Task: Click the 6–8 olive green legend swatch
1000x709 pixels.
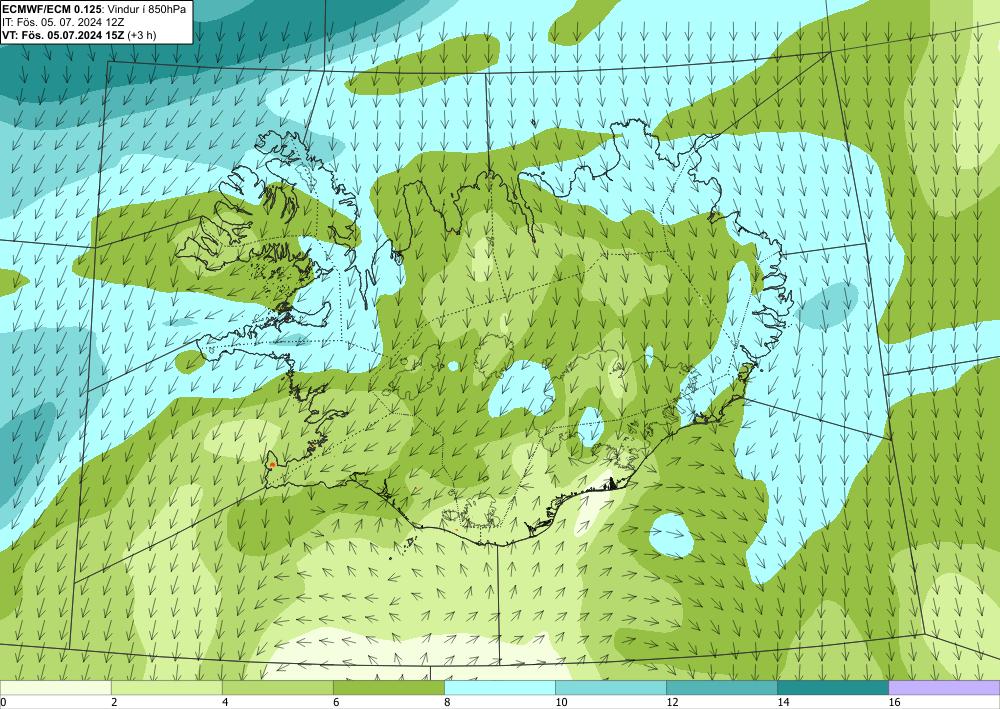Action: click(388, 688)
